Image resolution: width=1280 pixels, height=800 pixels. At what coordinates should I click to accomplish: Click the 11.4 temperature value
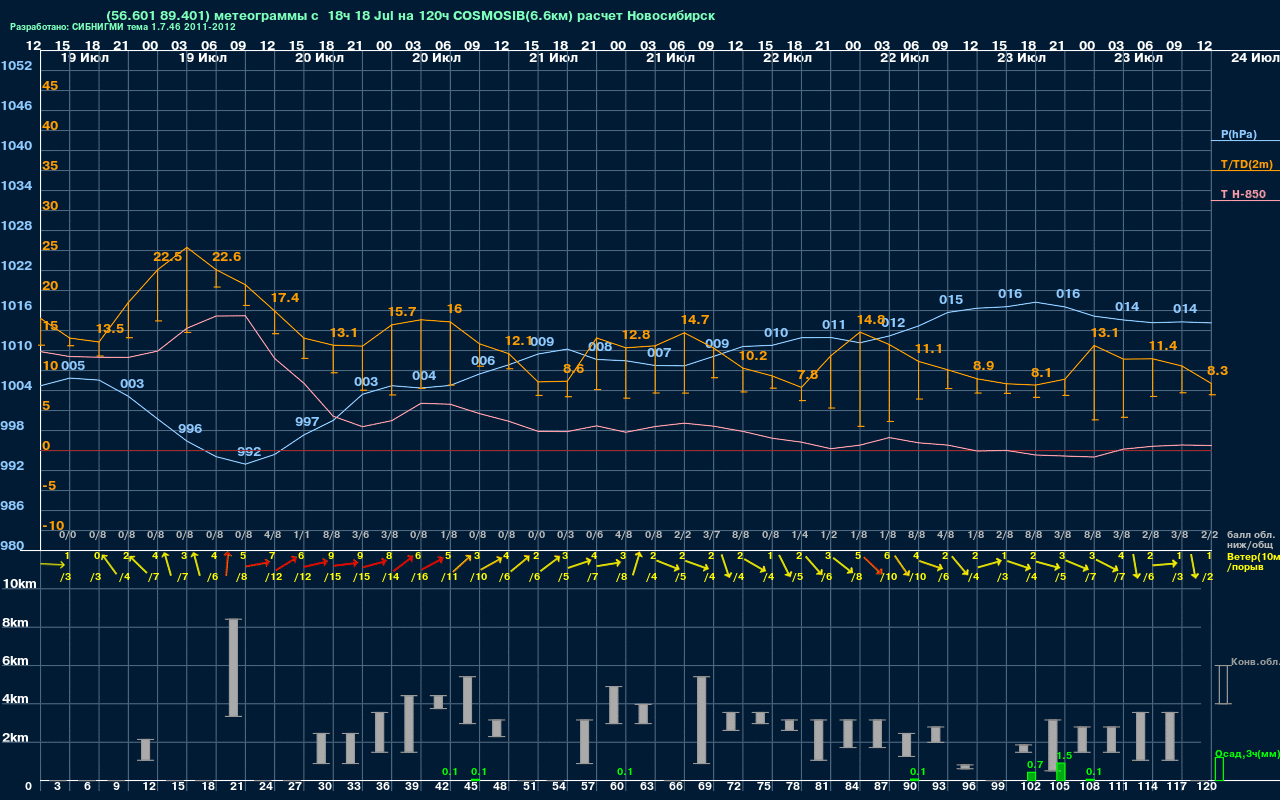(x=1163, y=346)
